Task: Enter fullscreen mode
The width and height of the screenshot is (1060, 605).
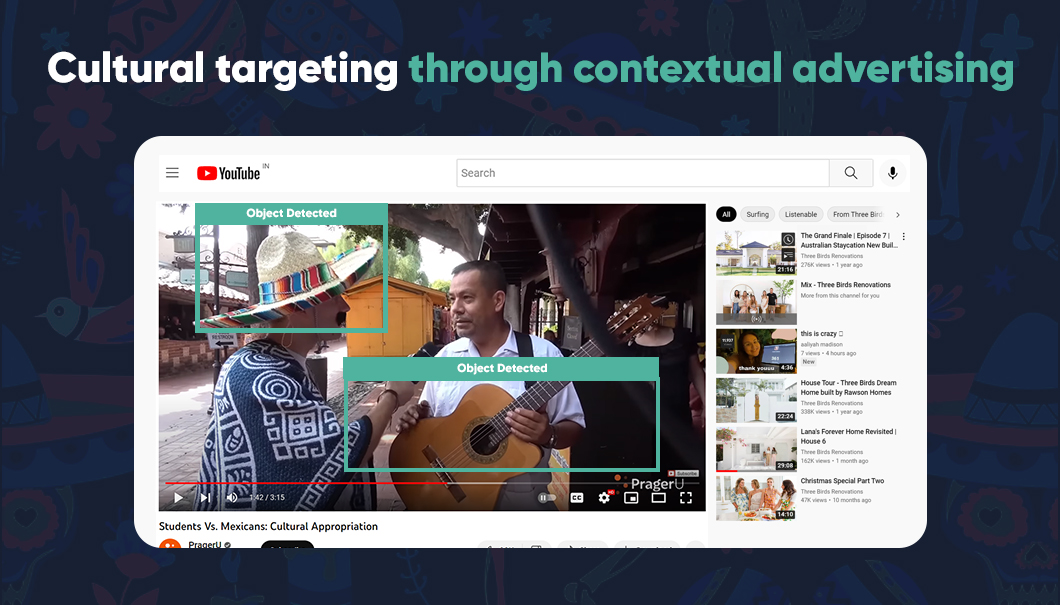Action: 685,498
